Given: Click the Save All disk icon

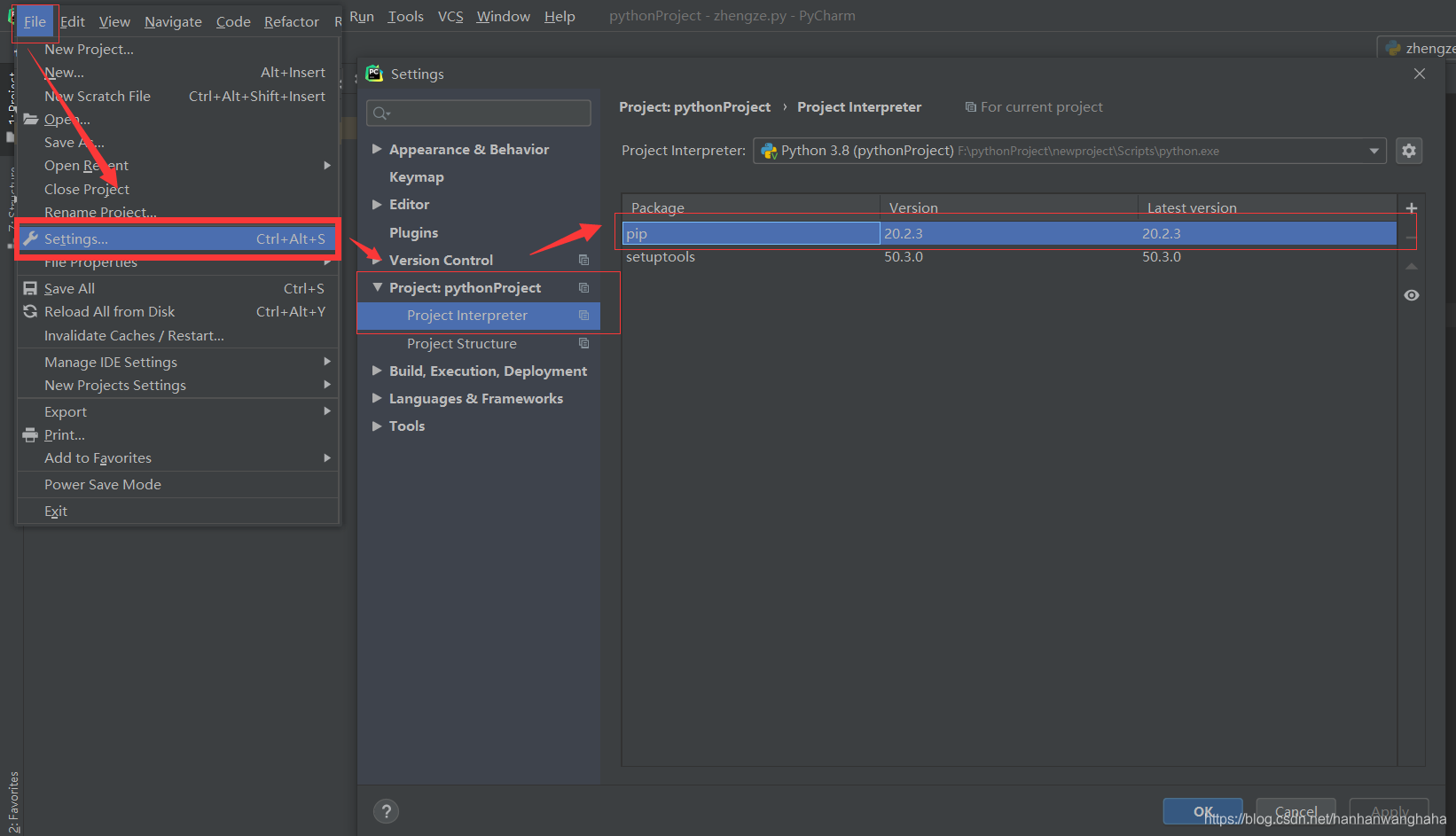Looking at the screenshot, I should click(30, 289).
